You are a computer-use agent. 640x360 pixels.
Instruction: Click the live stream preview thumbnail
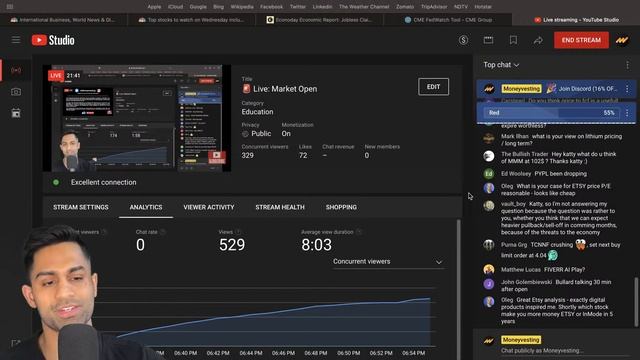[137, 118]
